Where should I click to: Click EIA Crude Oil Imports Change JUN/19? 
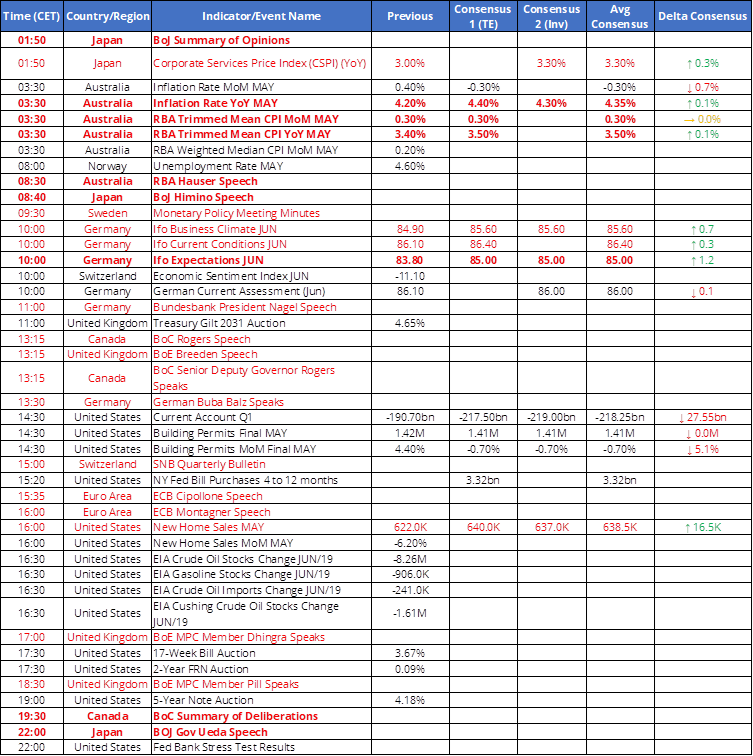261,590
